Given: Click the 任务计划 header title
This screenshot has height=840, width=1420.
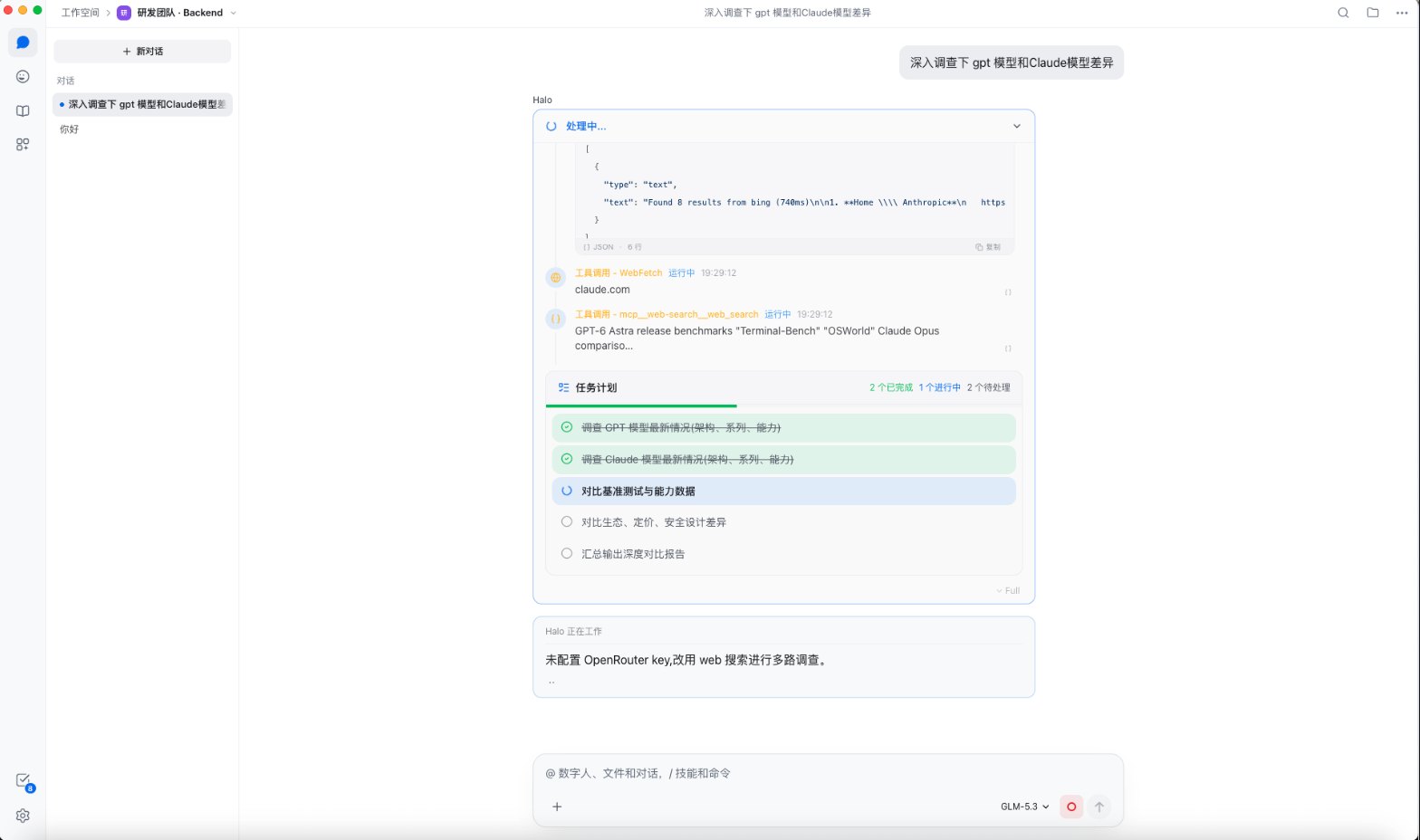Looking at the screenshot, I should [596, 387].
